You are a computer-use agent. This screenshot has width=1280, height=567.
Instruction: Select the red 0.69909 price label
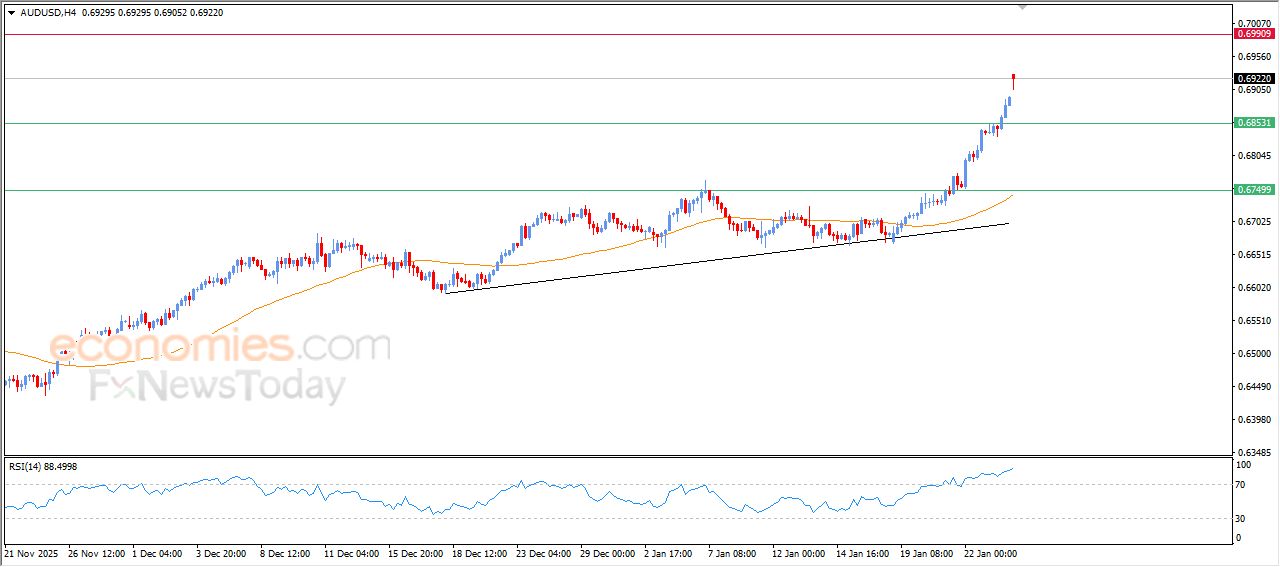coord(1254,34)
